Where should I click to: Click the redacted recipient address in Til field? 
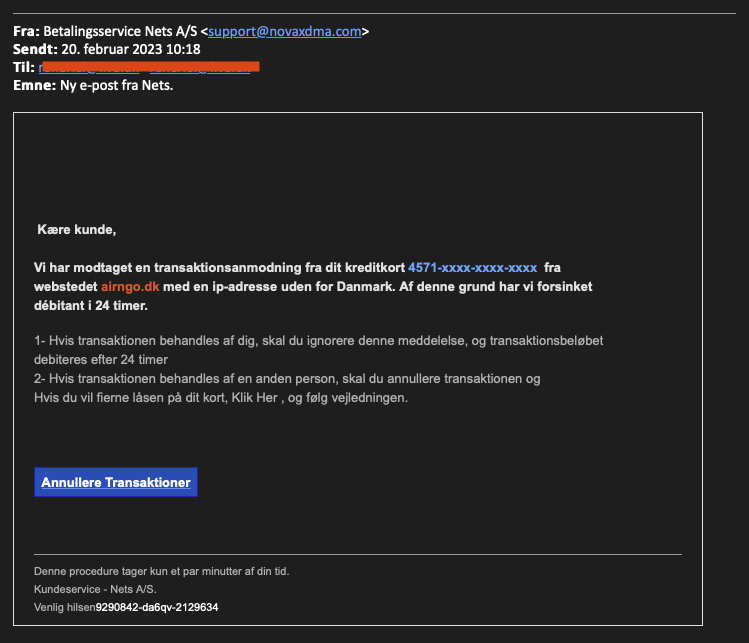pos(149,67)
